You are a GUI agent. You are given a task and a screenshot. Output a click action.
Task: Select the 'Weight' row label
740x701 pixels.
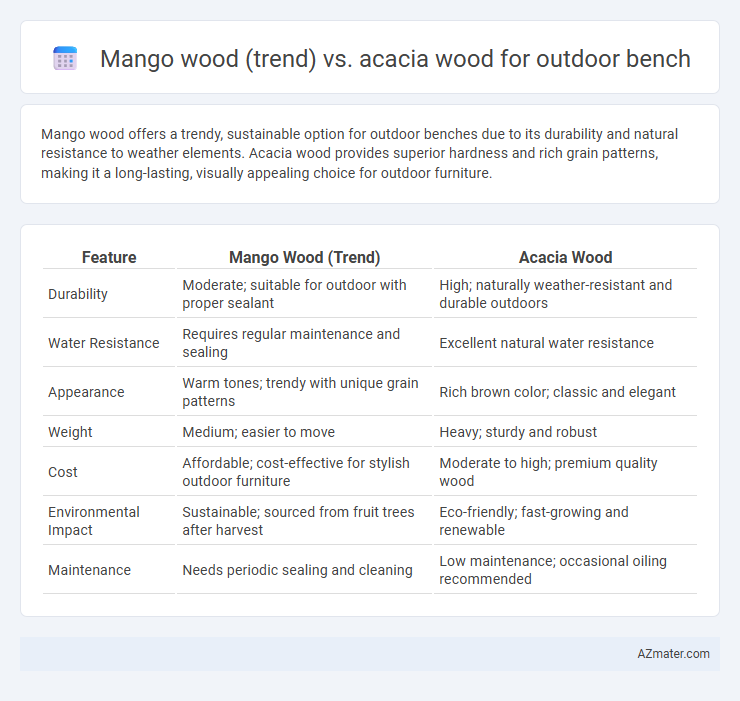tap(70, 432)
